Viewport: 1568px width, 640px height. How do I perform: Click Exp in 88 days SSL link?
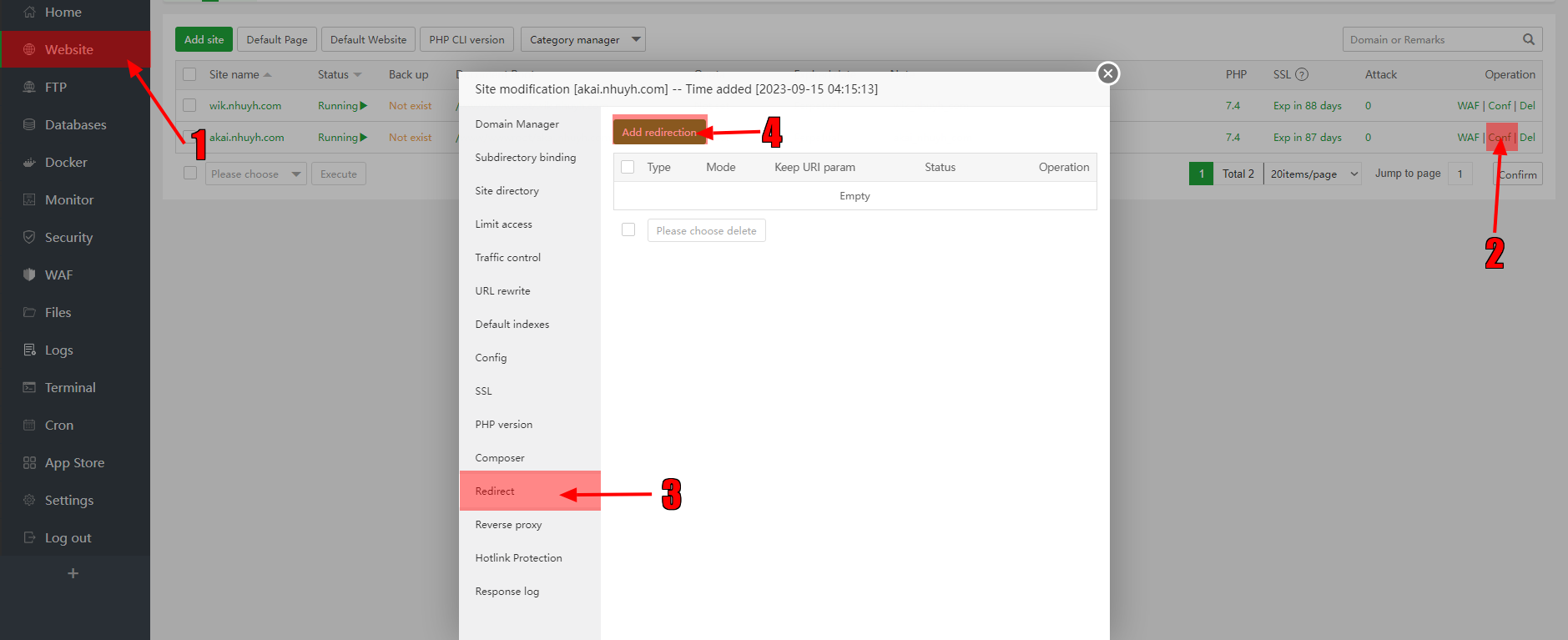point(1308,106)
